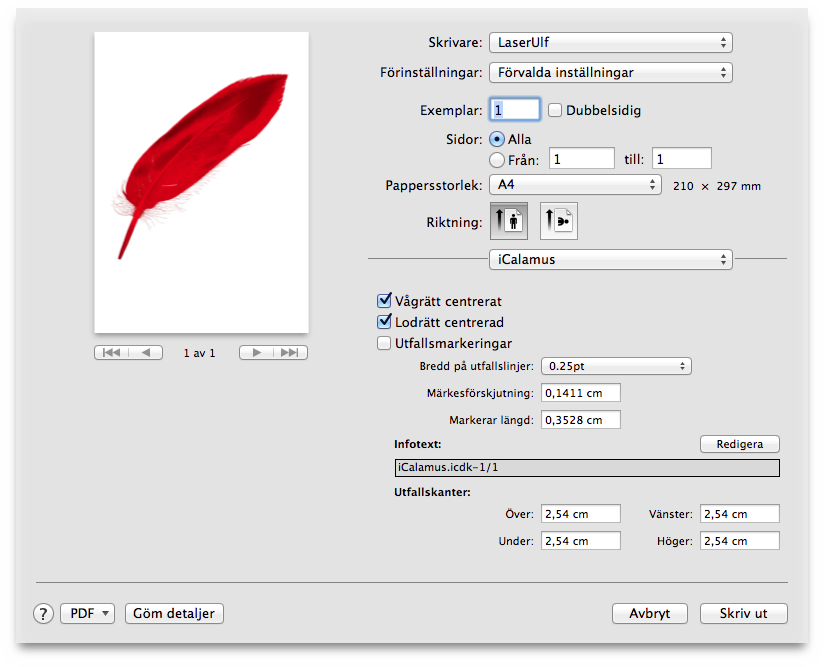
Task: Enable Utfallsmarkeringar checkbox
Action: click(384, 343)
